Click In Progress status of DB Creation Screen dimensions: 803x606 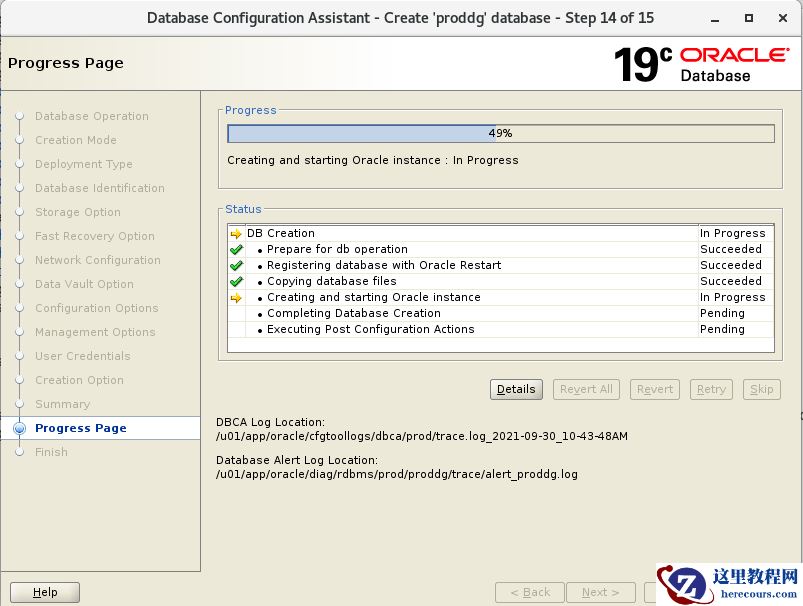[732, 234]
